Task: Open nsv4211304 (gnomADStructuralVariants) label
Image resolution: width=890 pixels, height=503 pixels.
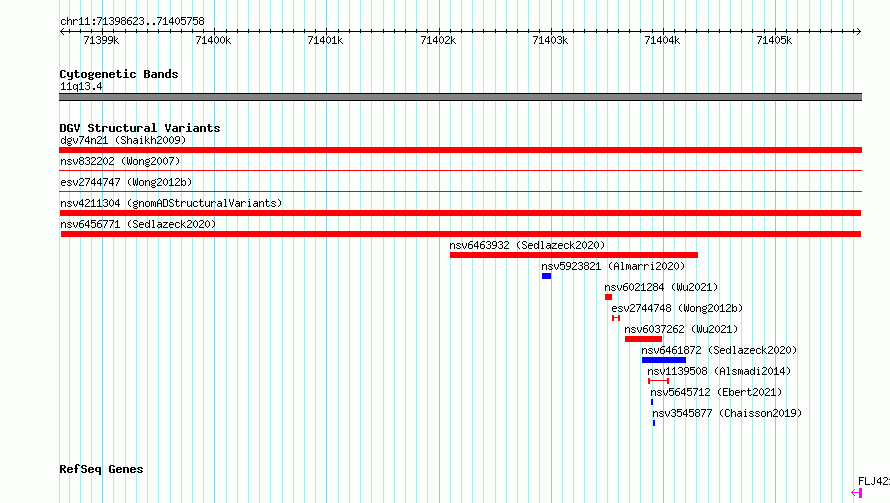Action: point(171,203)
